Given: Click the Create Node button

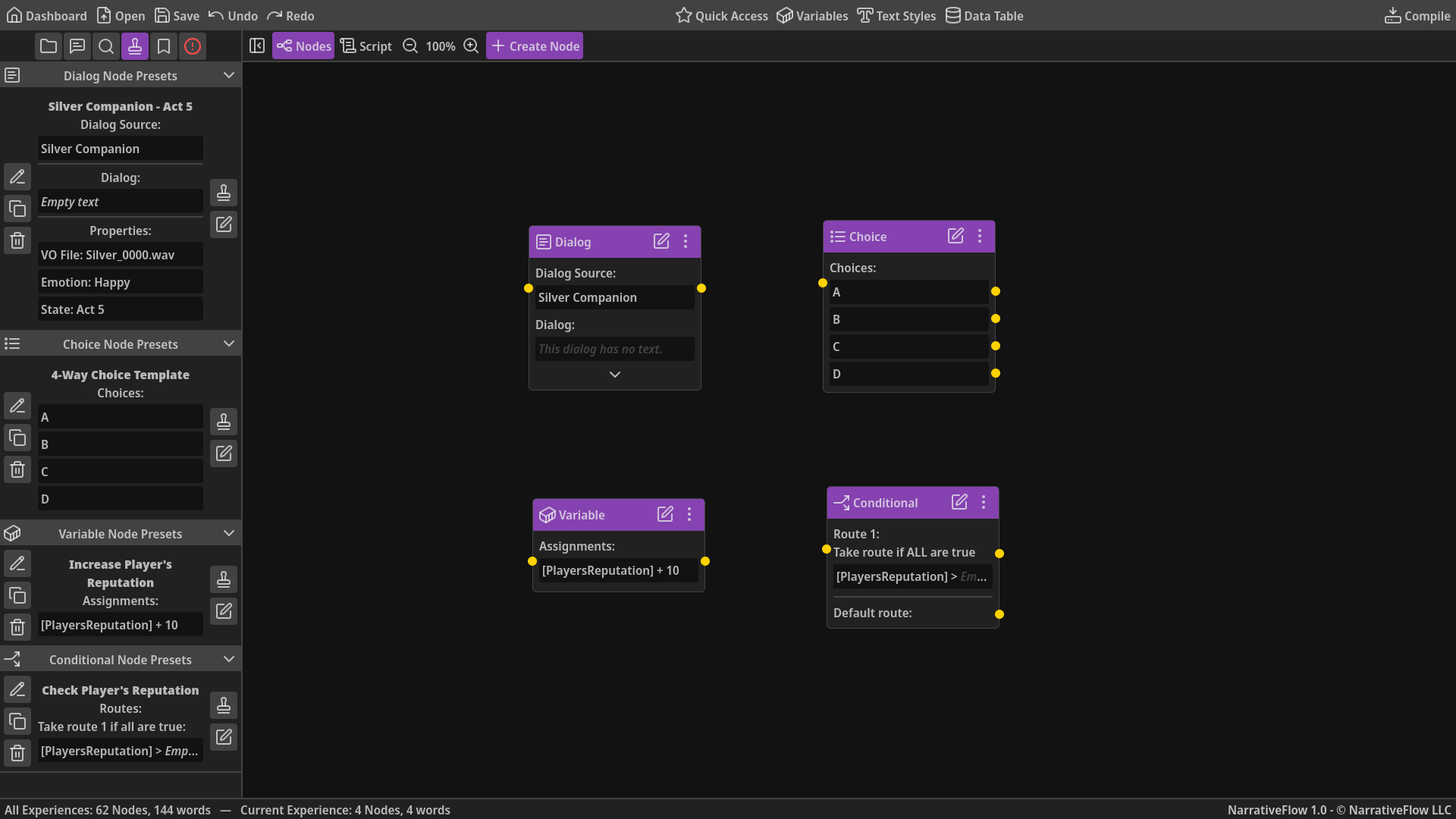Looking at the screenshot, I should 535,45.
